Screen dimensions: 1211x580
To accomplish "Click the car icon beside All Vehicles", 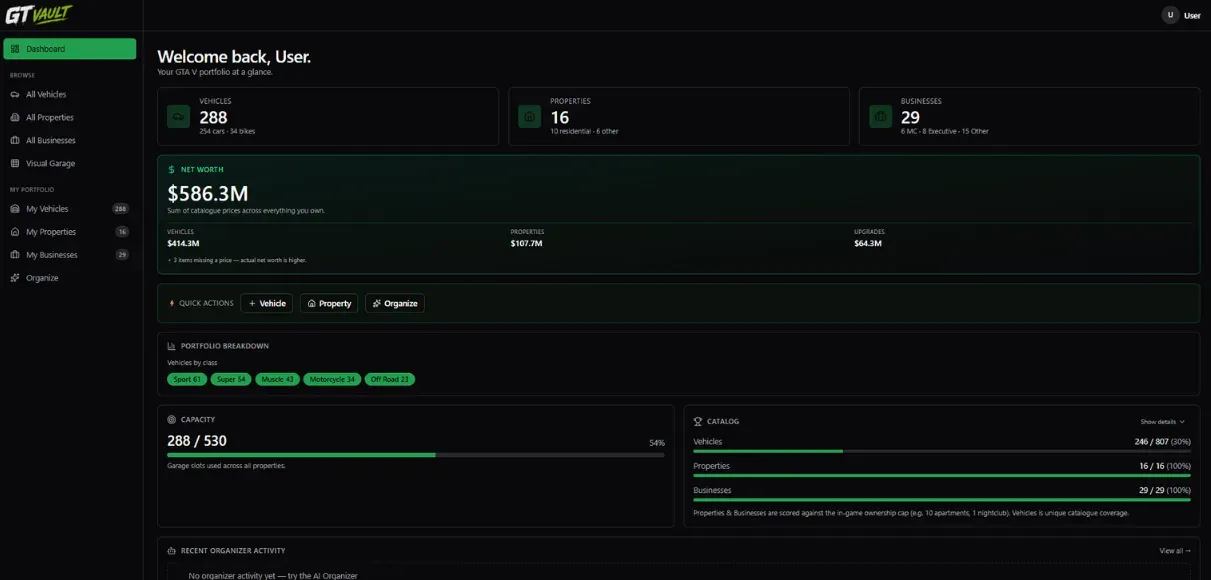I will point(15,94).
